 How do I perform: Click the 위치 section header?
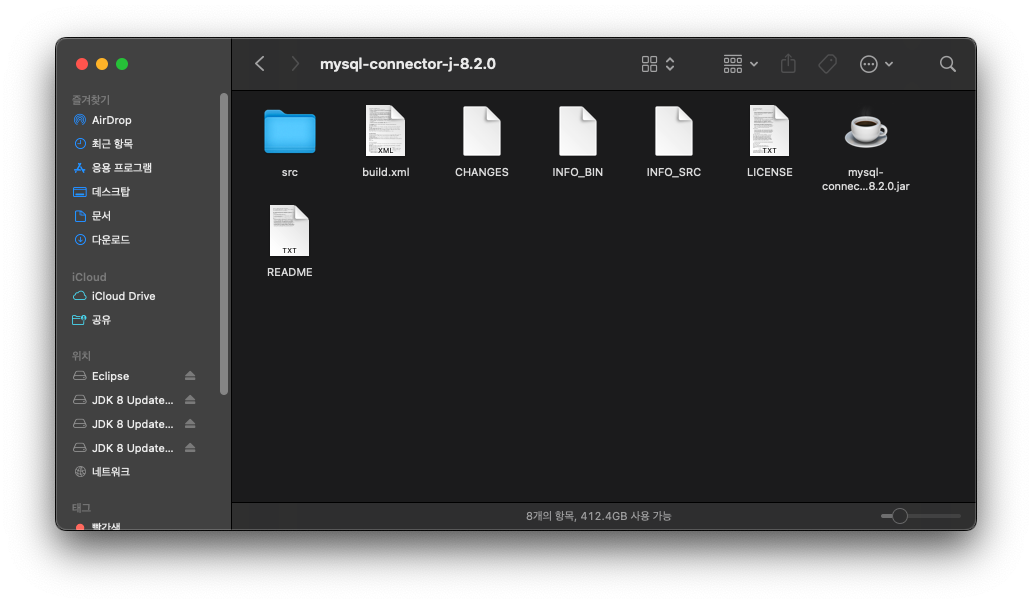point(81,355)
